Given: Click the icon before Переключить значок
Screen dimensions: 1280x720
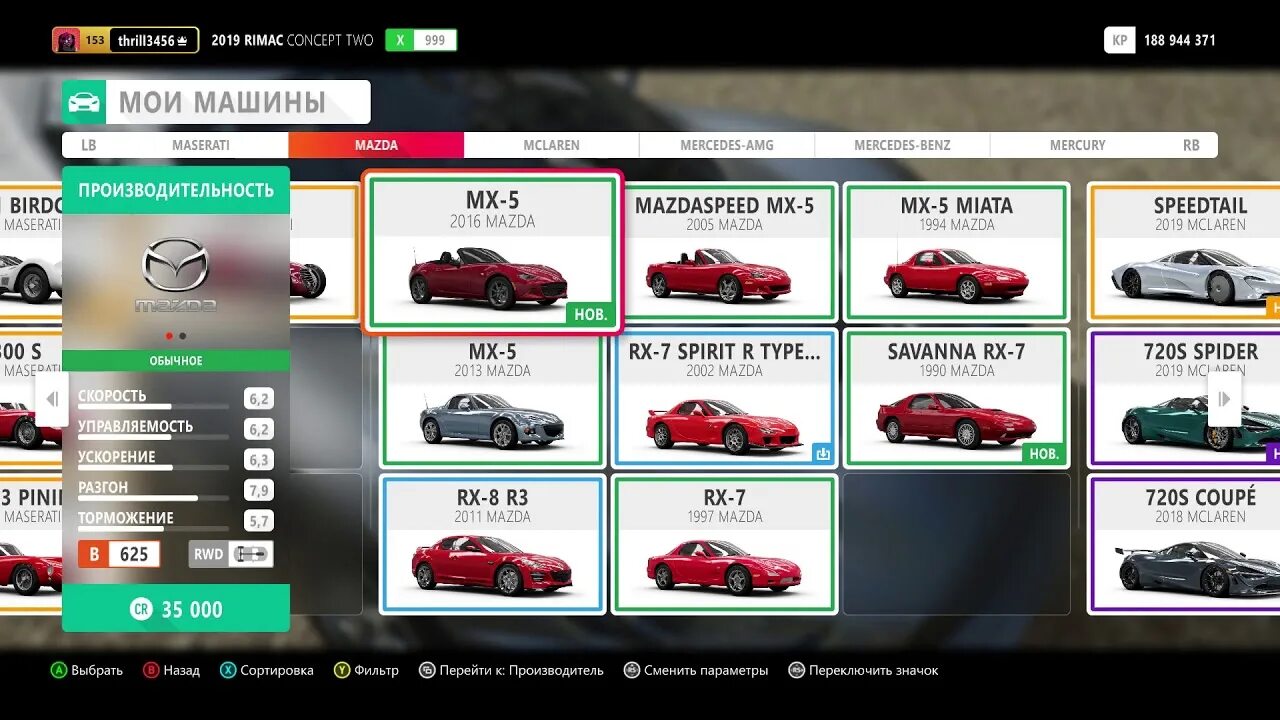Looking at the screenshot, I should point(796,670).
